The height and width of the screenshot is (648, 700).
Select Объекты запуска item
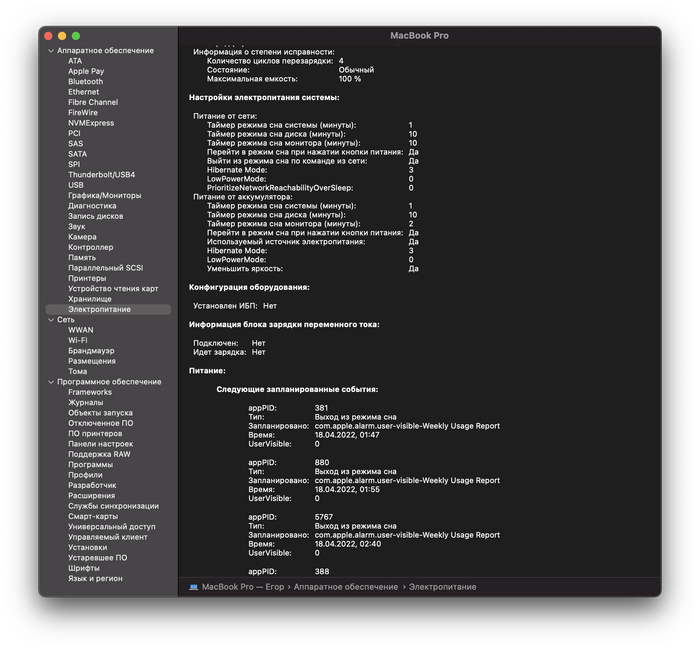click(x=100, y=413)
